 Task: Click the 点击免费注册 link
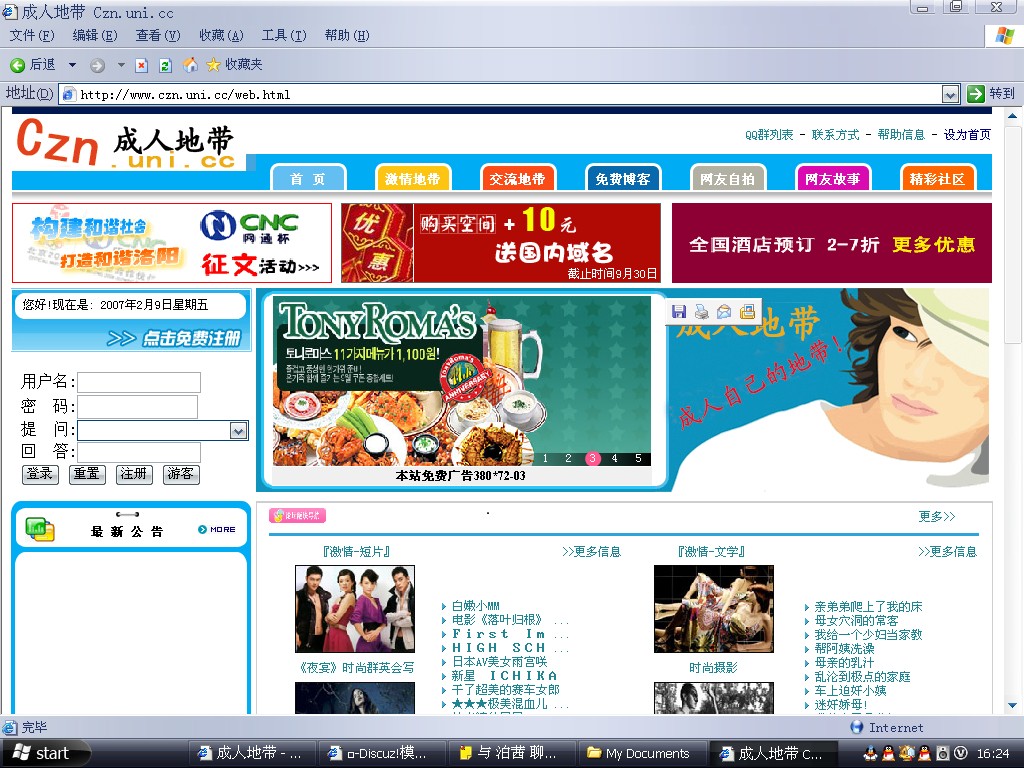pos(174,338)
